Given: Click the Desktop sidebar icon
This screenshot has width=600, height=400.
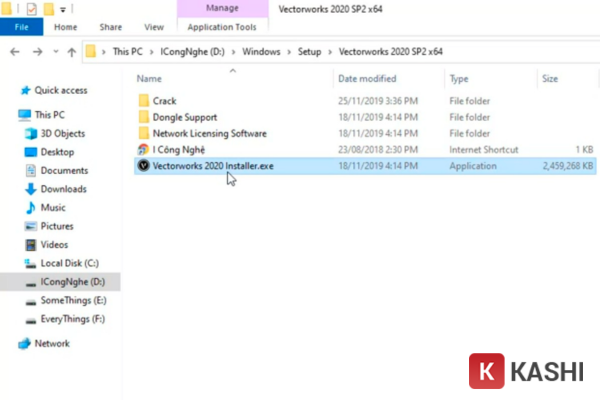Looking at the screenshot, I should [x=31, y=152].
